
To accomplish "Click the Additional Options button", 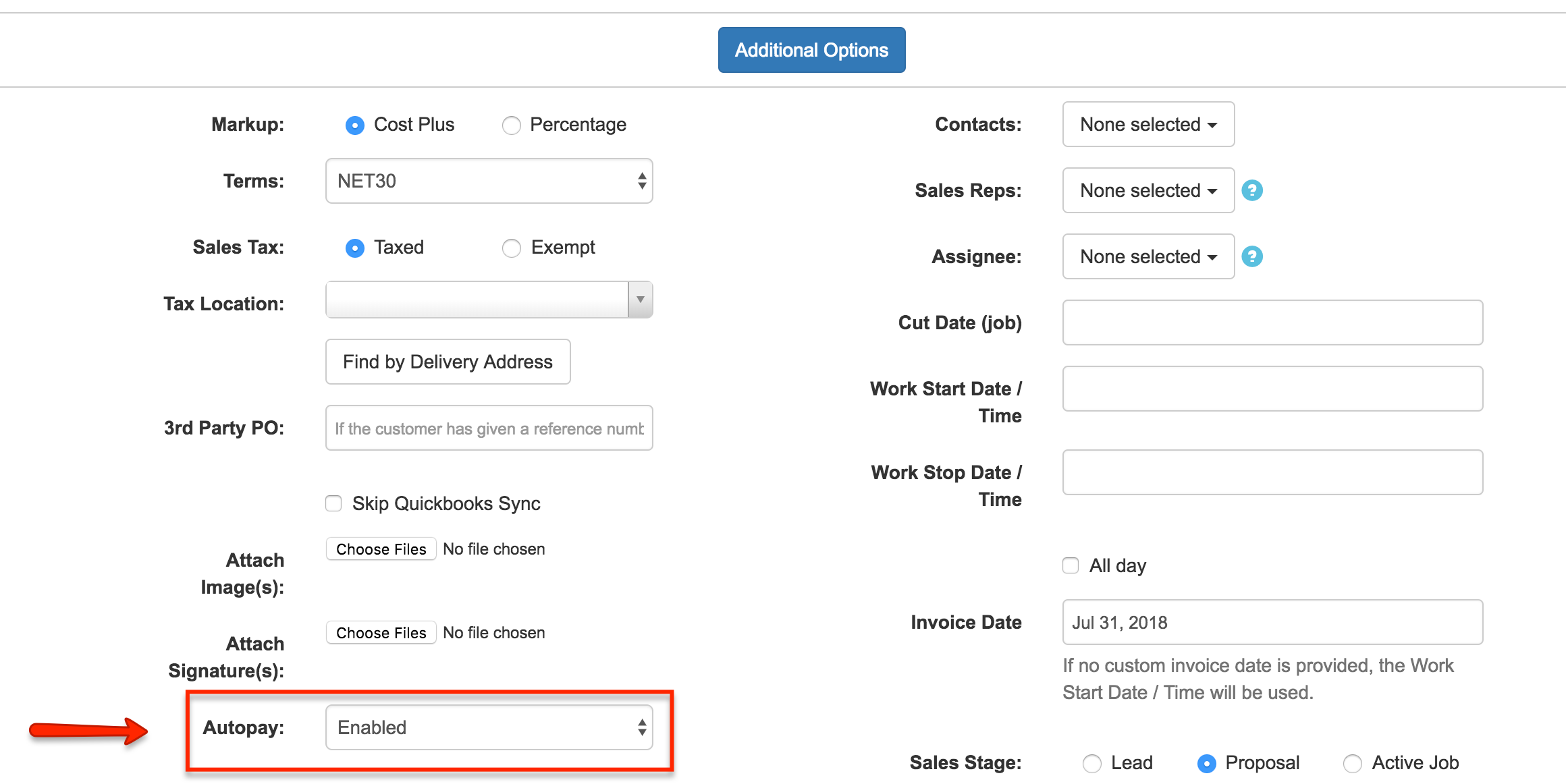I will click(811, 50).
